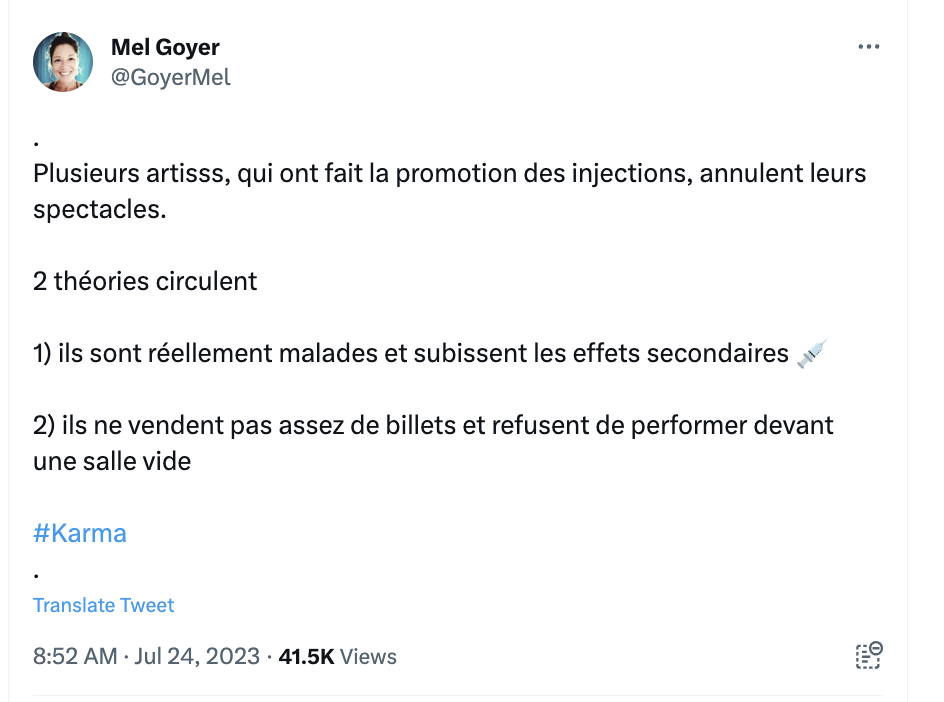Open the three-dot more options menu

tap(869, 47)
